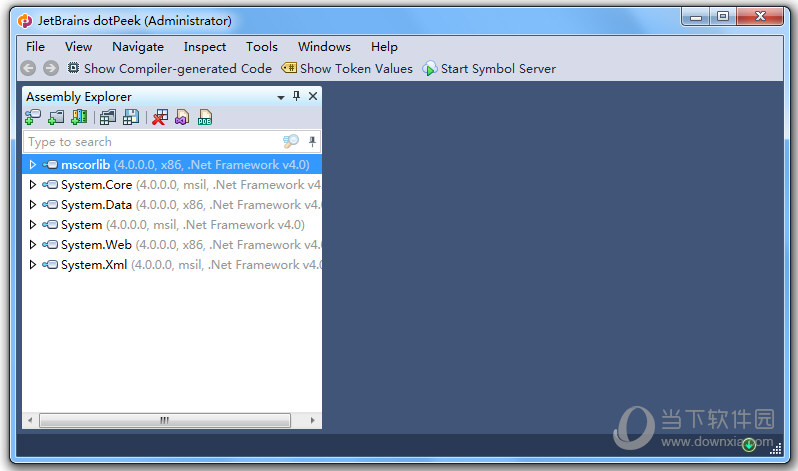
Task: Click the Export to Project icon
Action: (182, 118)
